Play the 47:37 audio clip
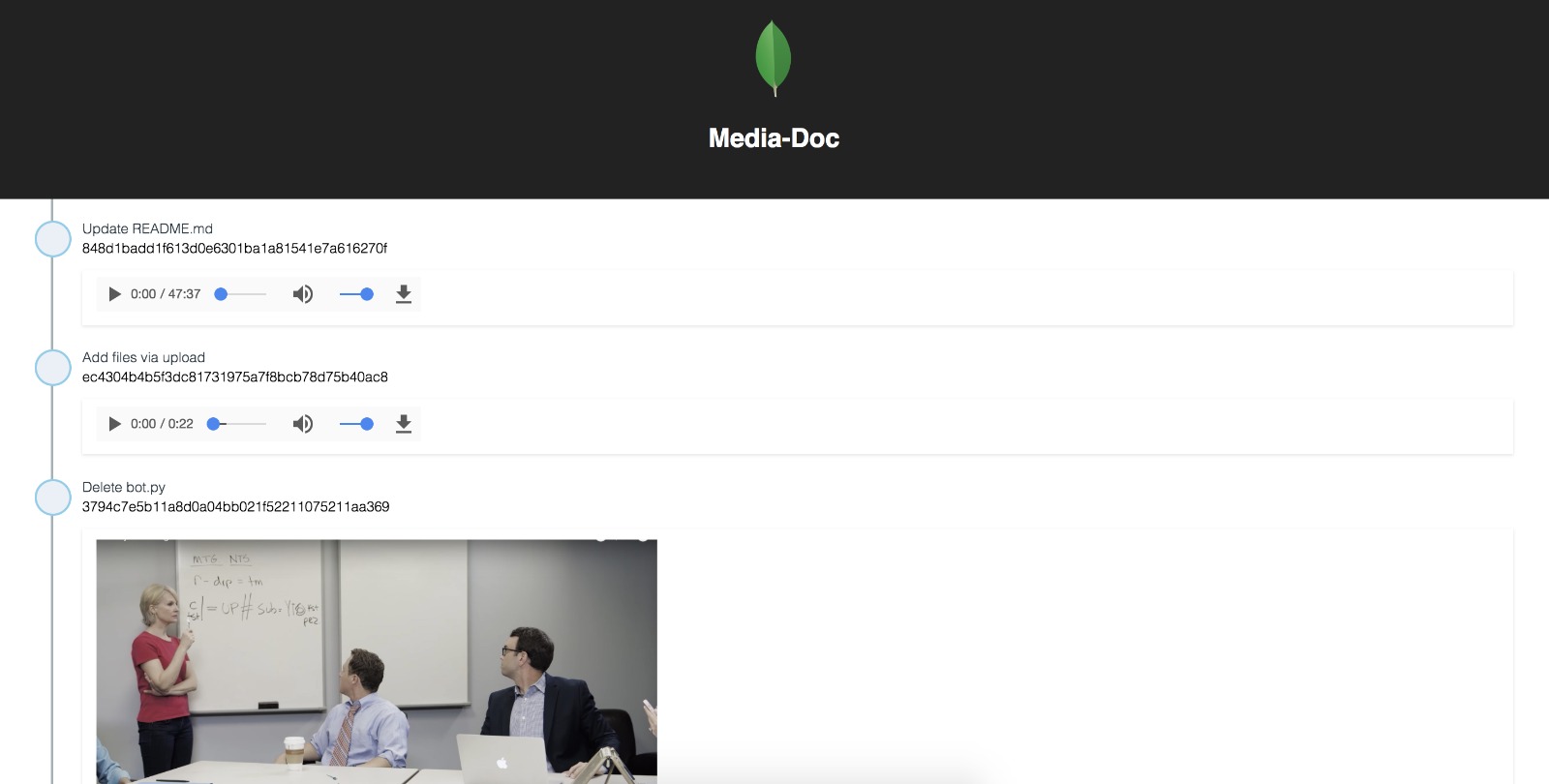1549x784 pixels. [x=114, y=294]
